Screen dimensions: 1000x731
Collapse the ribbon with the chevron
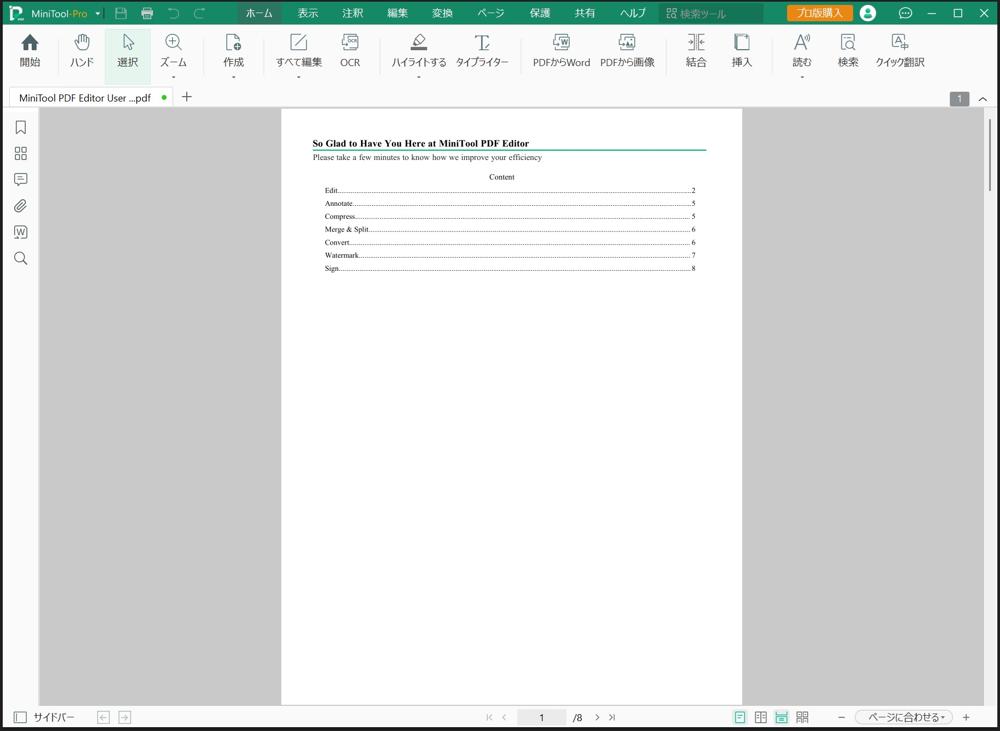point(983,99)
